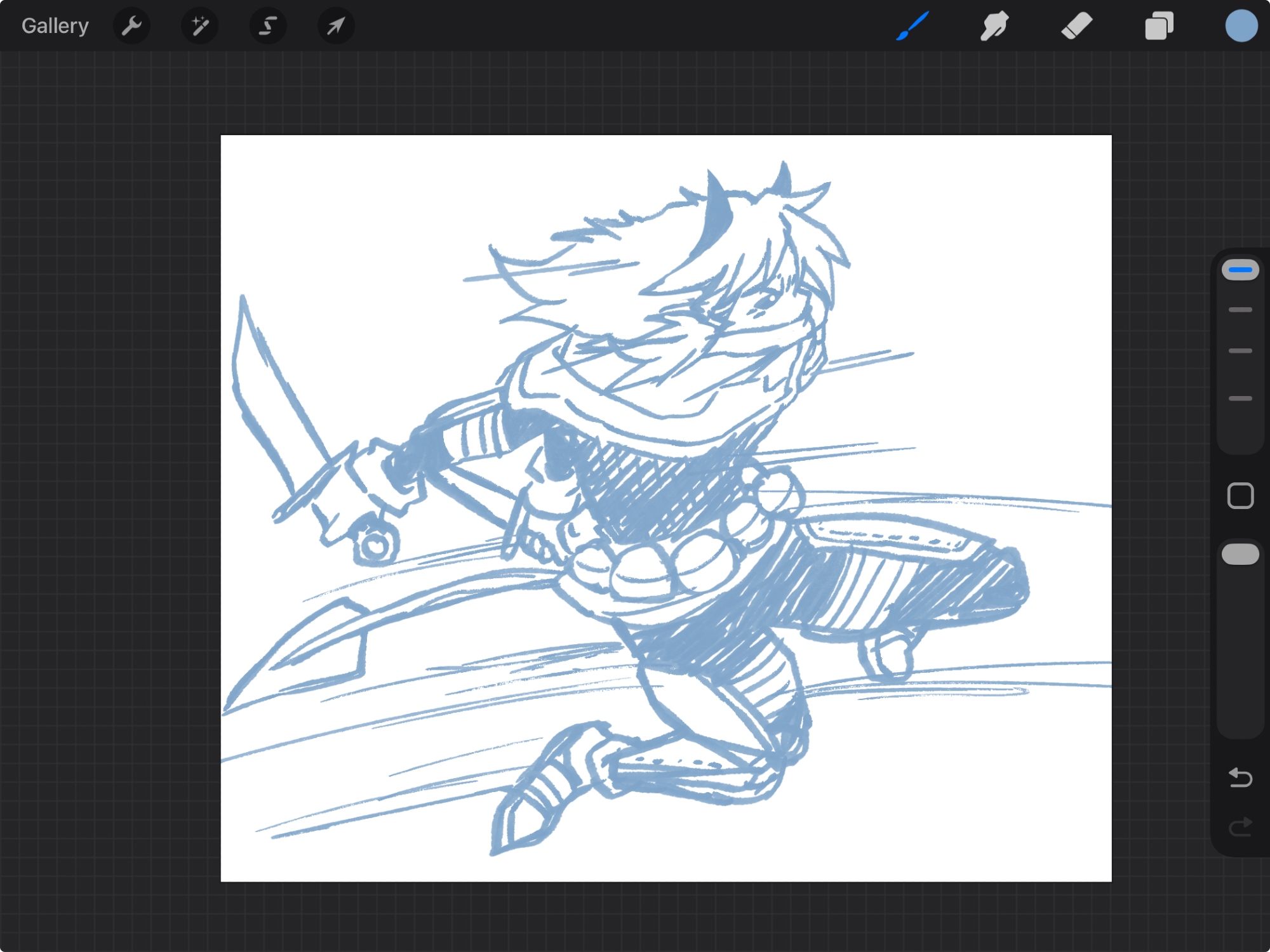The image size is (1270, 952).
Task: Activate the Selection S-shaped tool
Action: [x=268, y=26]
